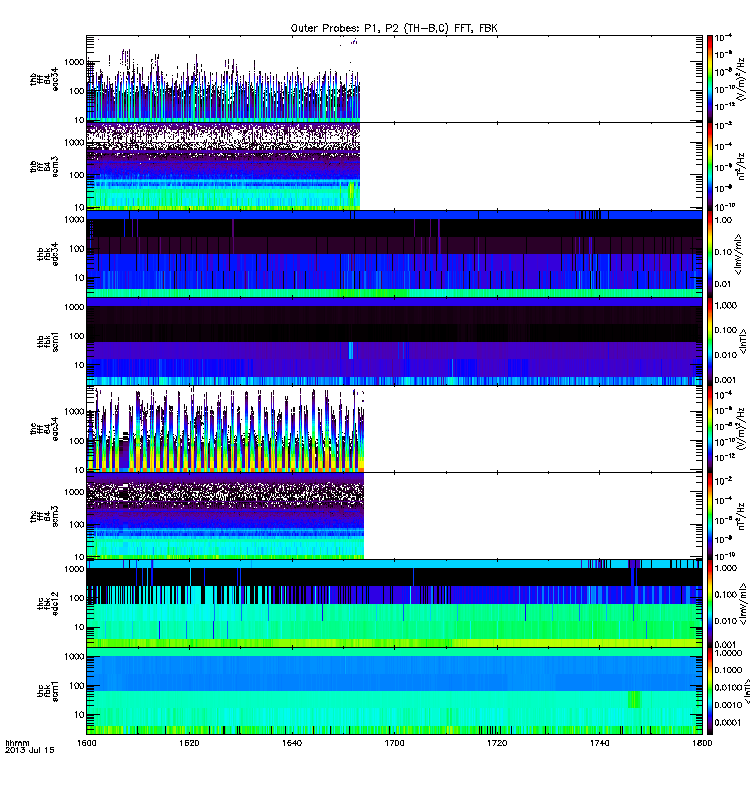Click the 'thc fbk scm1' axis label

click(48, 691)
